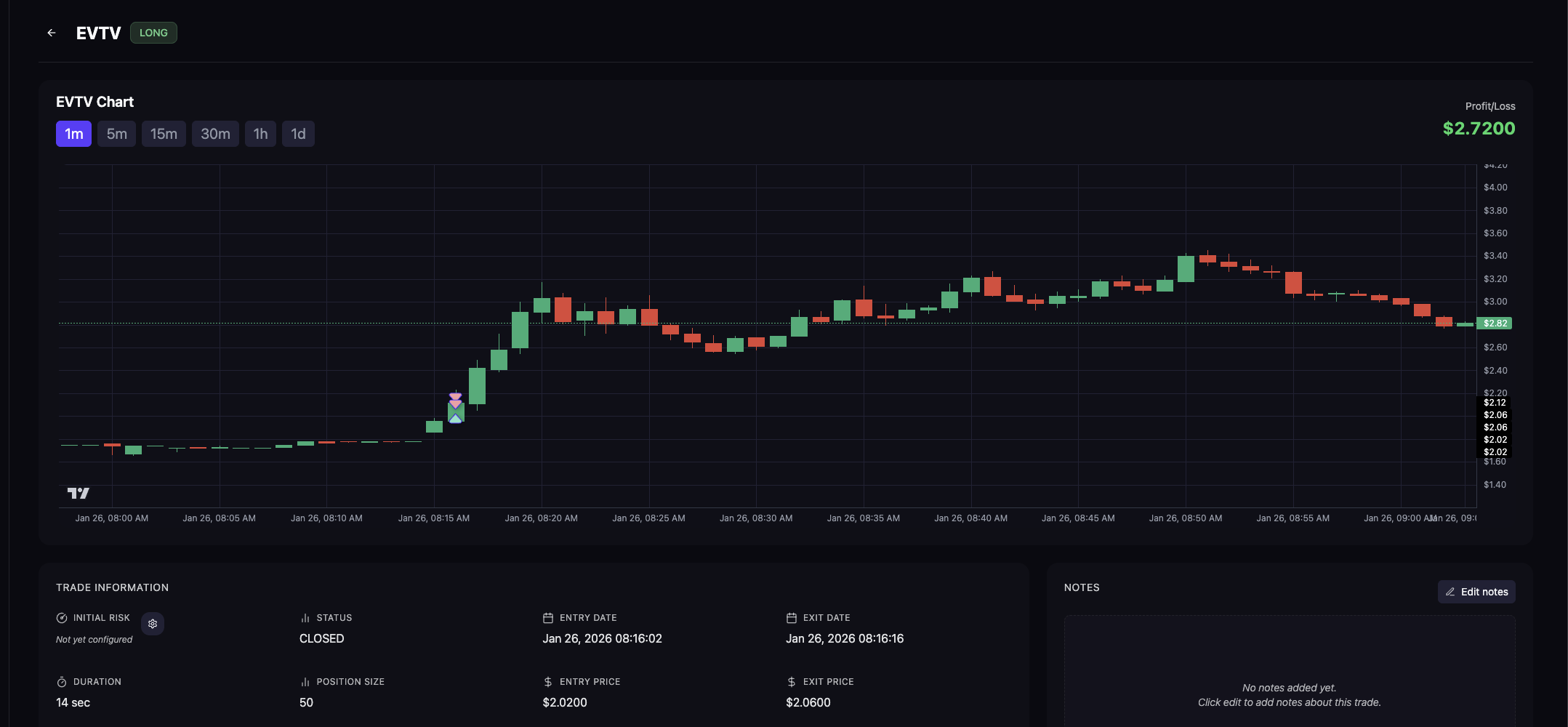Click the dollar icon beside Entry Price

tap(548, 682)
